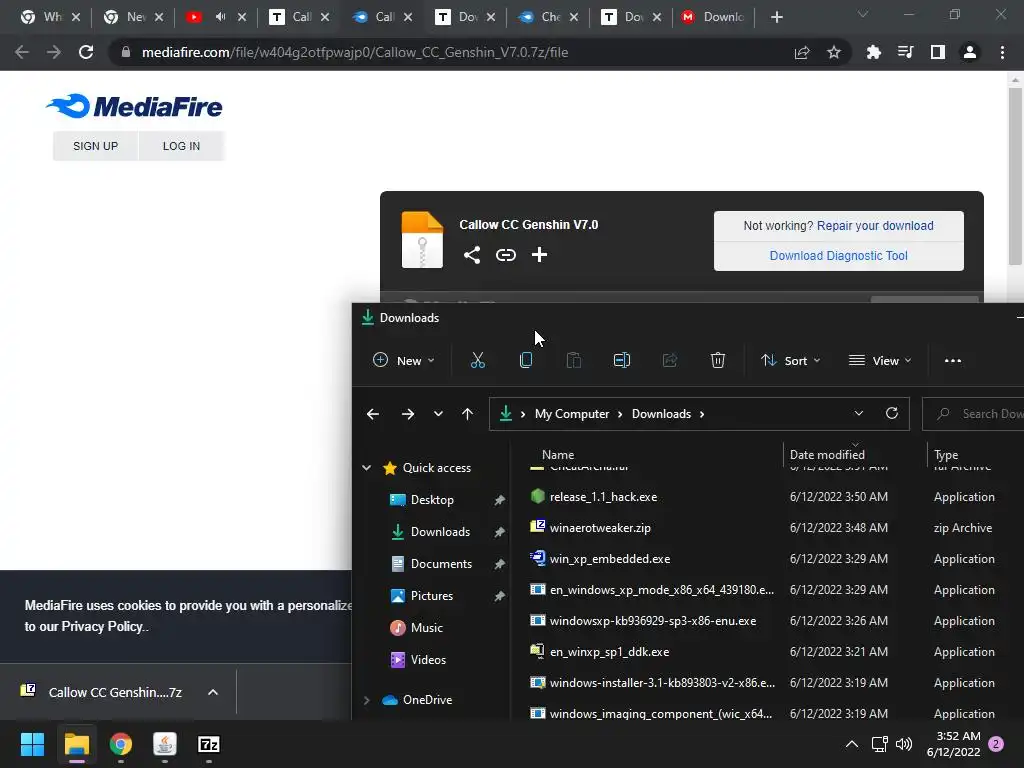Click the Search Downloads input field
Image resolution: width=1024 pixels, height=768 pixels.
point(973,413)
